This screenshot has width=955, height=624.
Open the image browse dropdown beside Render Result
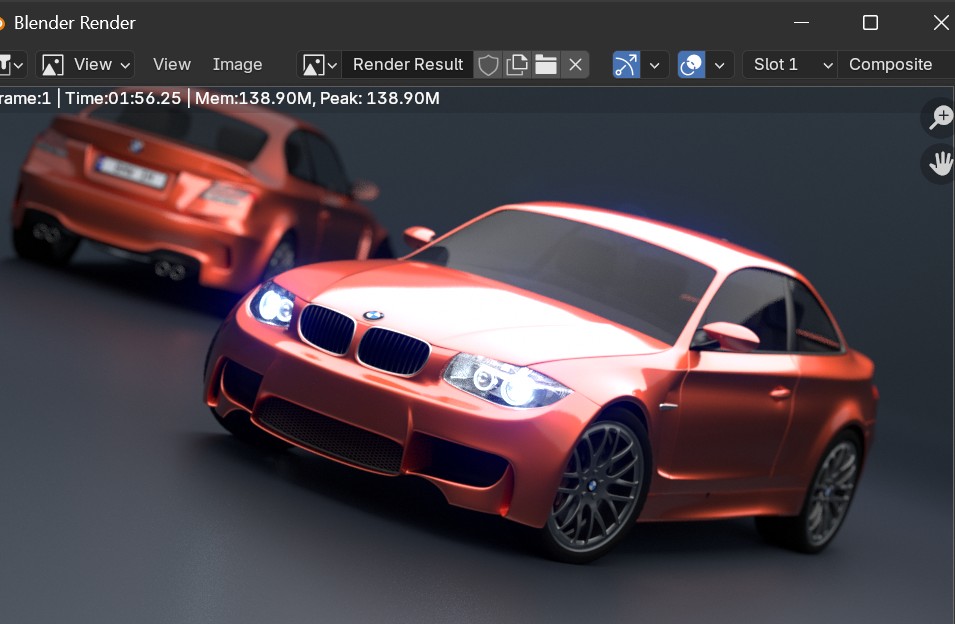[319, 65]
